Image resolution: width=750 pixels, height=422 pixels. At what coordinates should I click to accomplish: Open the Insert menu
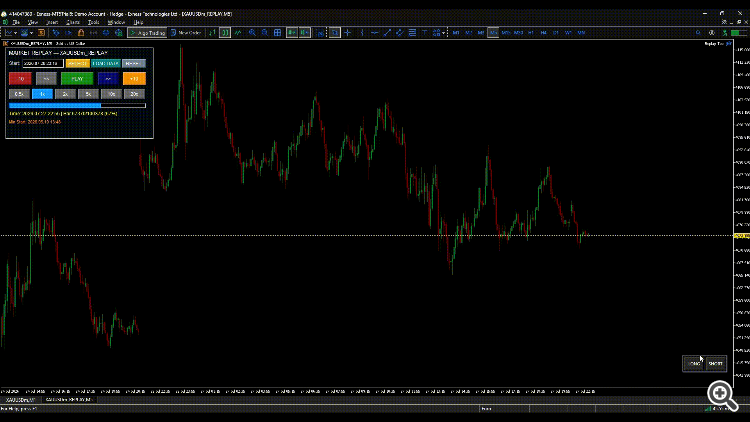pyautogui.click(x=52, y=22)
